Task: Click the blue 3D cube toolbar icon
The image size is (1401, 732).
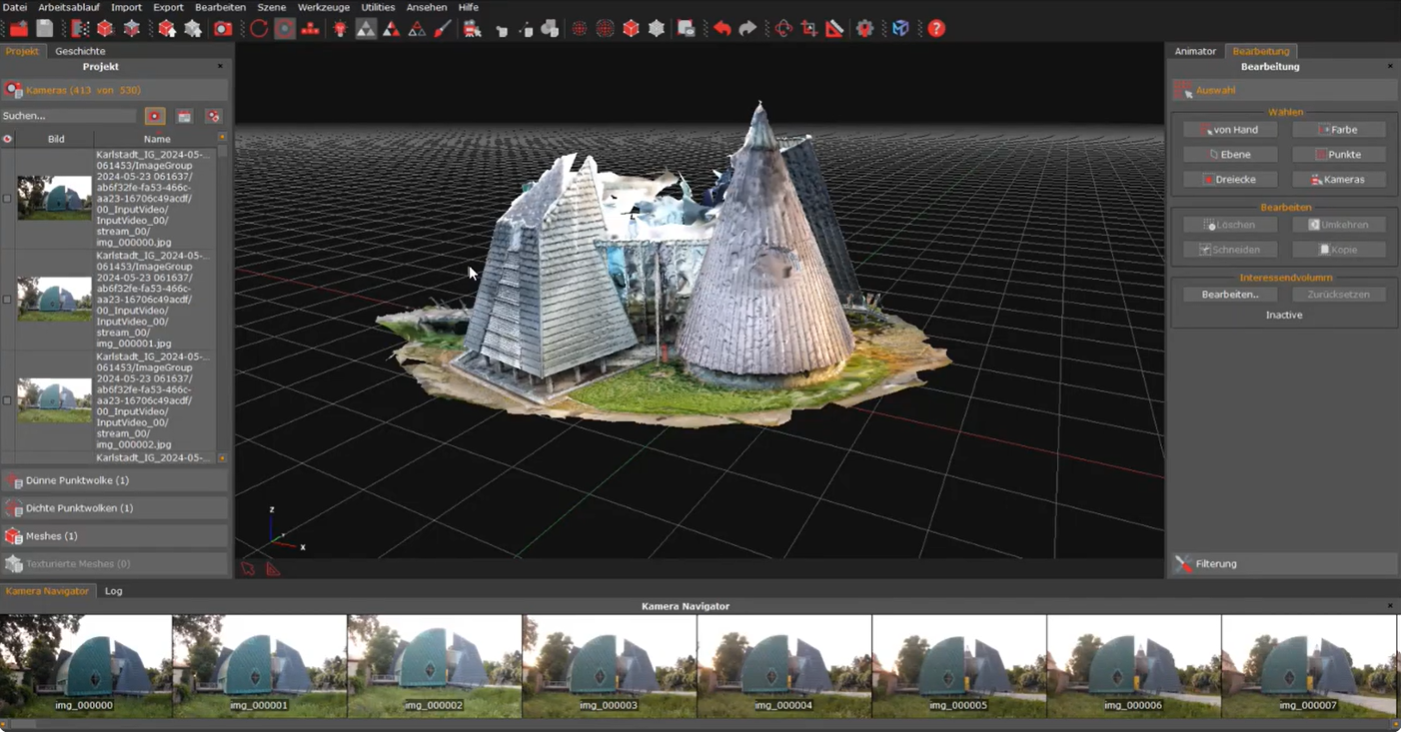Action: tap(899, 28)
